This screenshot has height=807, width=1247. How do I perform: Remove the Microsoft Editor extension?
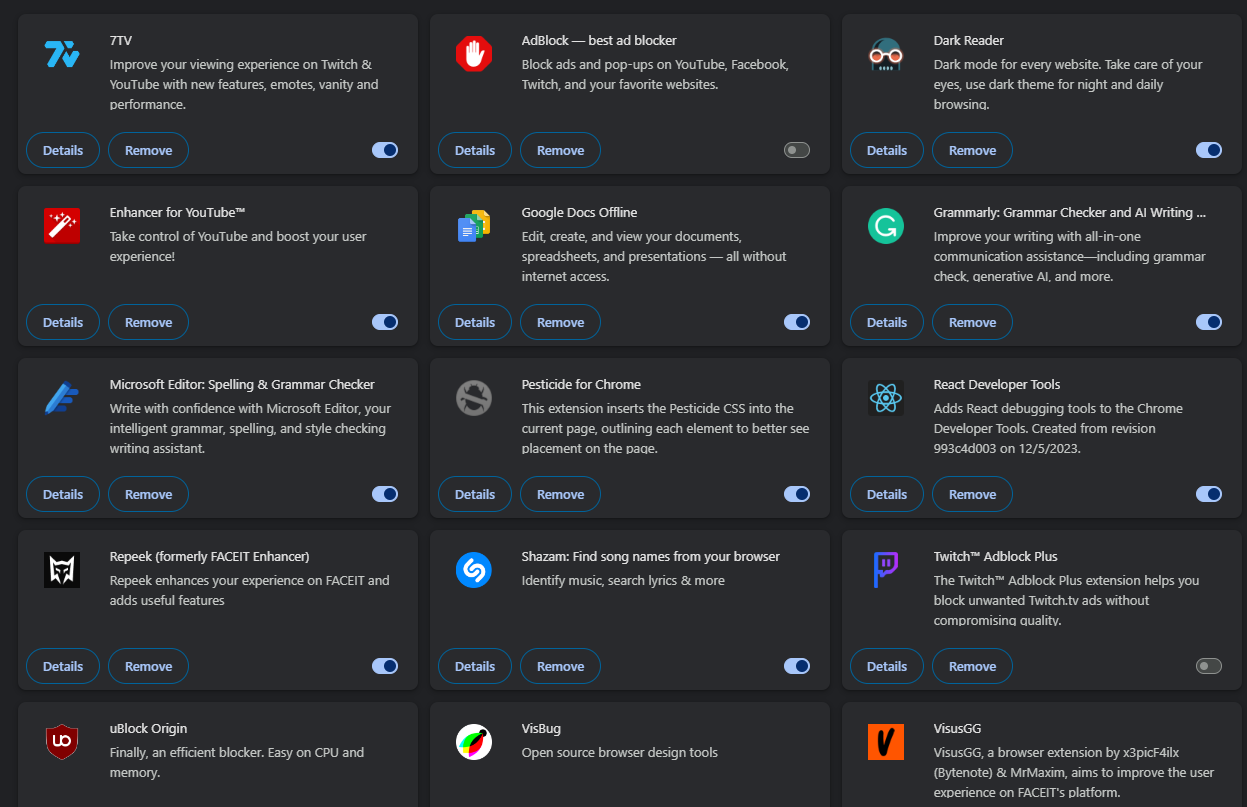(149, 494)
